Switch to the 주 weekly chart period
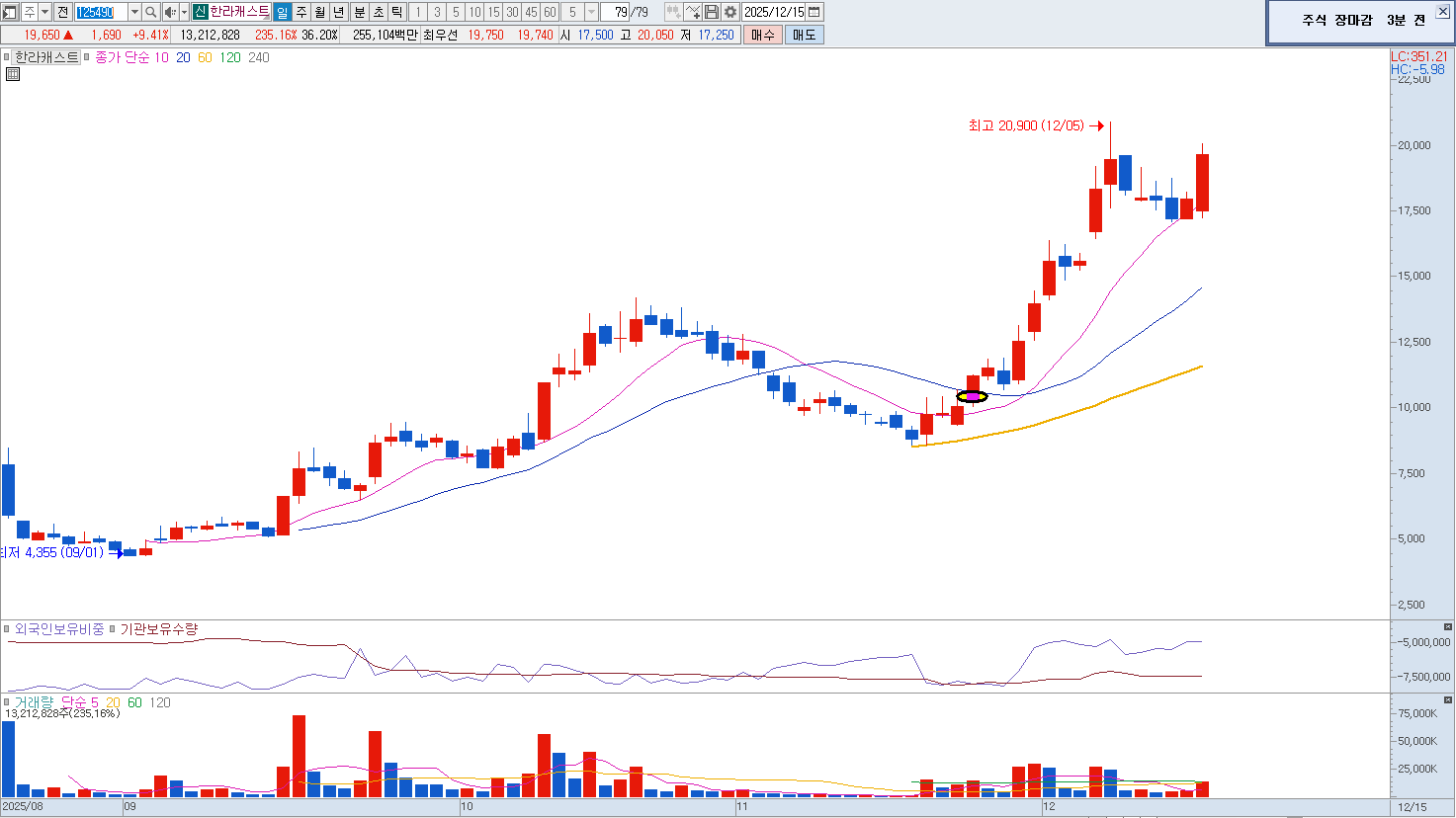1456x818 pixels. tap(302, 12)
